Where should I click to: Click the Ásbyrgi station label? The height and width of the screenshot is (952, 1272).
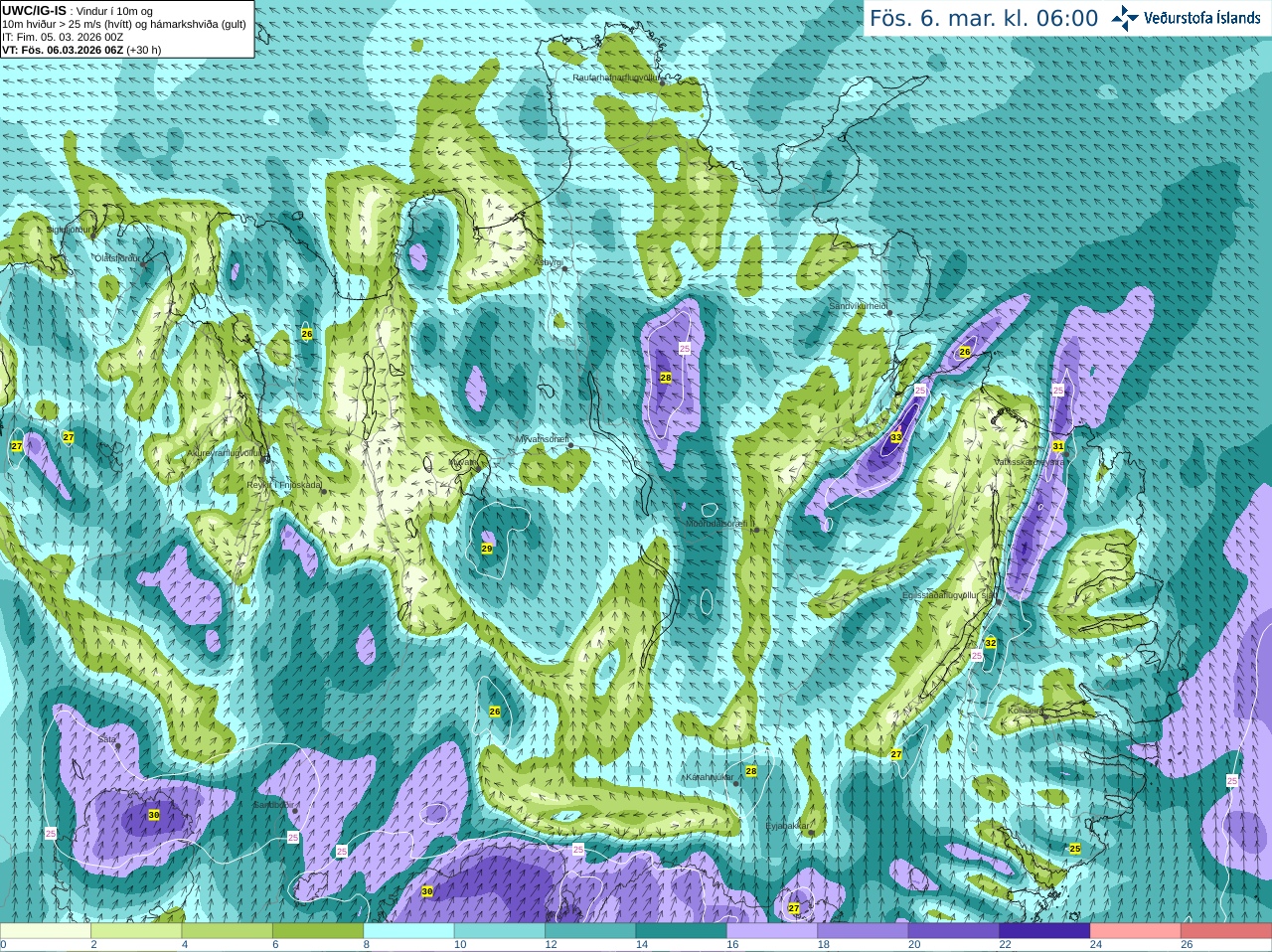point(549,262)
